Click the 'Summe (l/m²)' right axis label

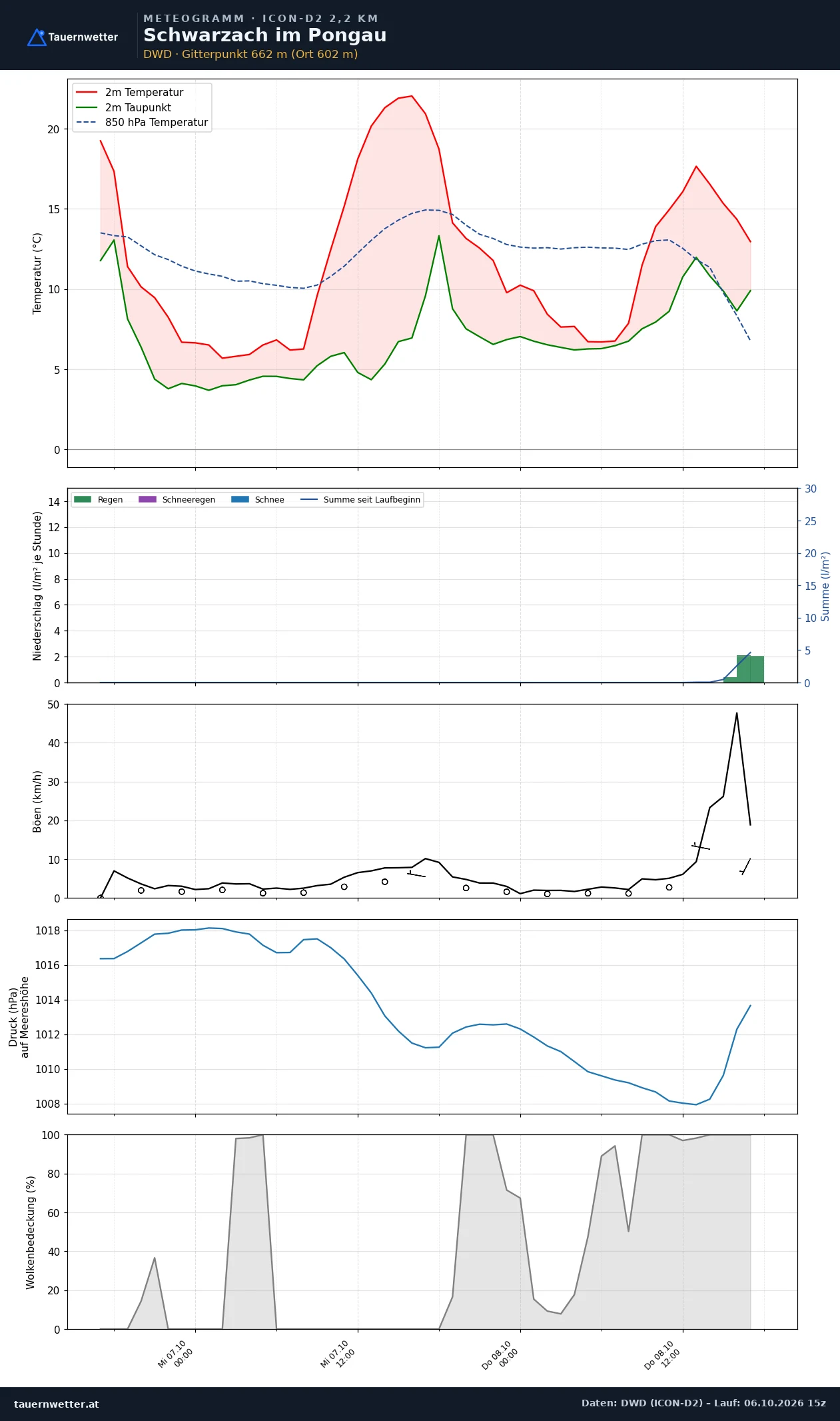tap(825, 587)
